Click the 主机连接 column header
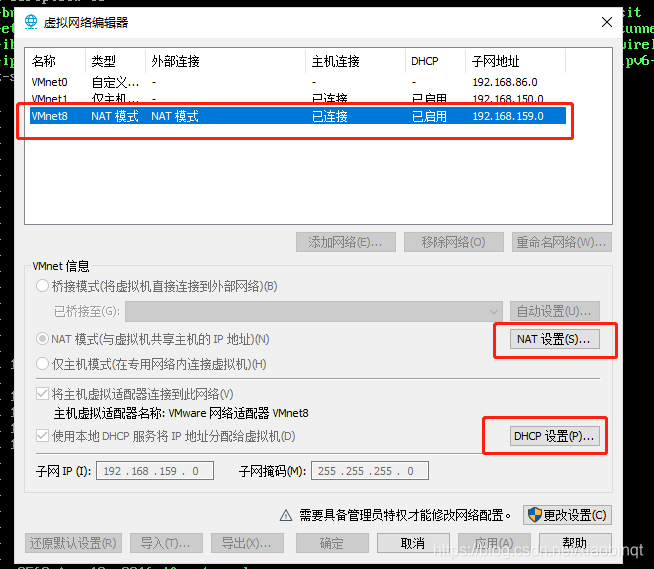 [355, 61]
